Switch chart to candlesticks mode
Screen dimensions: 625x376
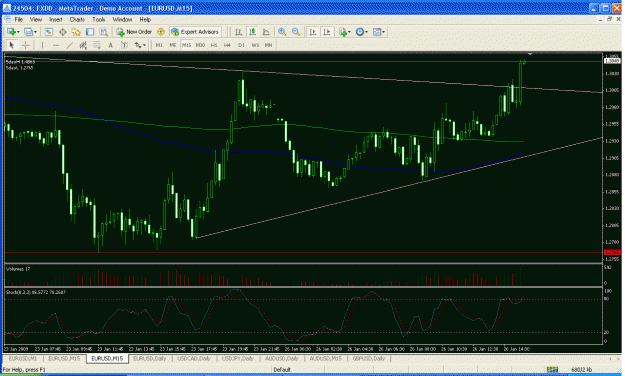point(252,32)
